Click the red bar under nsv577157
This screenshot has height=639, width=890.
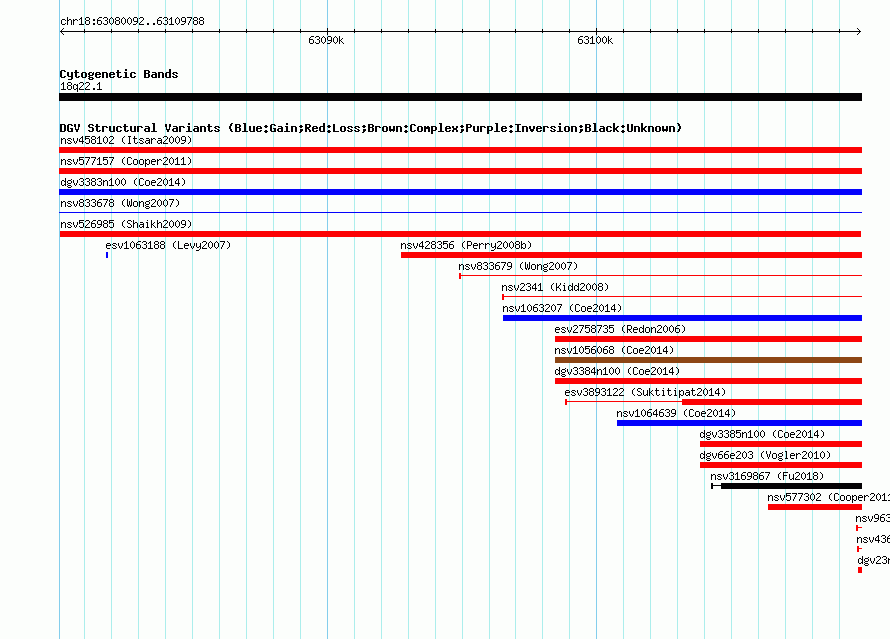pos(460,171)
